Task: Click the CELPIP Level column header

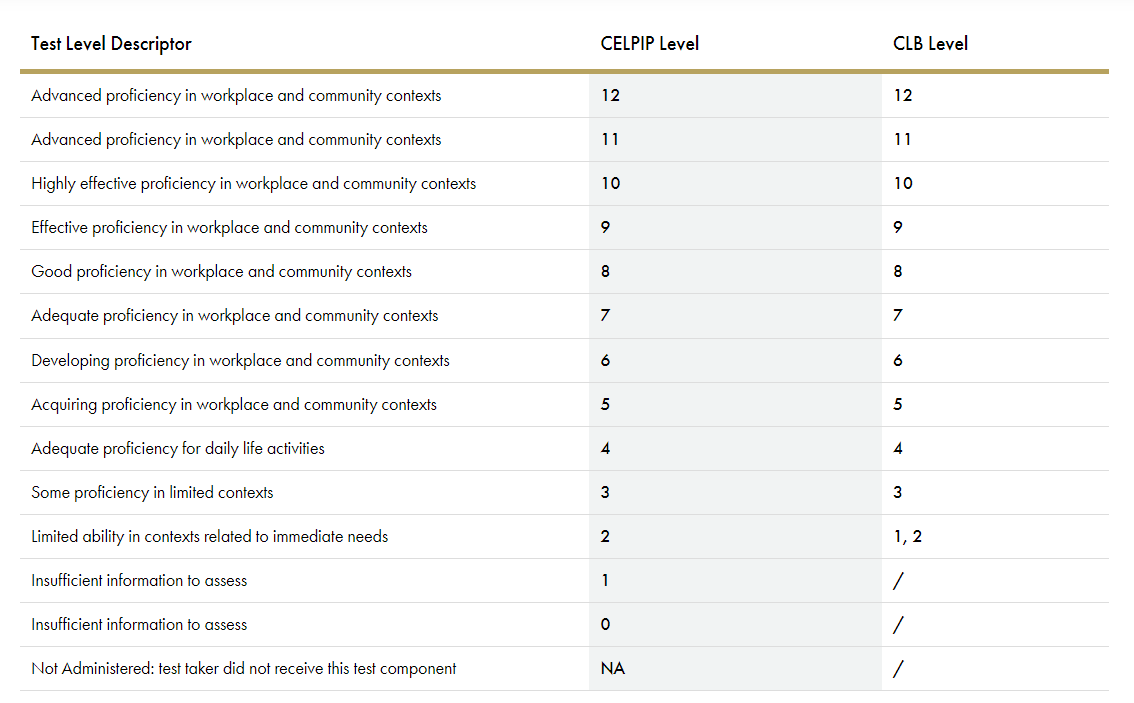Action: tap(649, 44)
